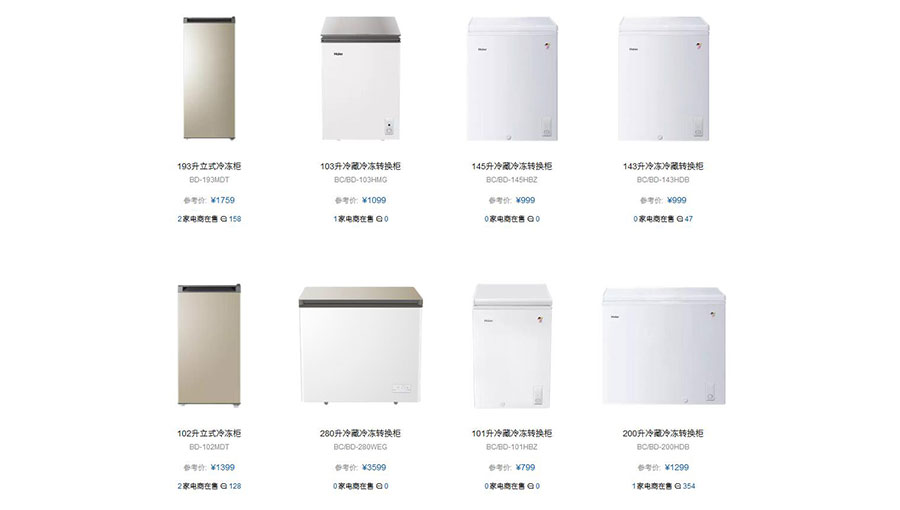Click comment icon under BC/BD-103HMG
This screenshot has height=510, width=900.
pyautogui.click(x=379, y=219)
